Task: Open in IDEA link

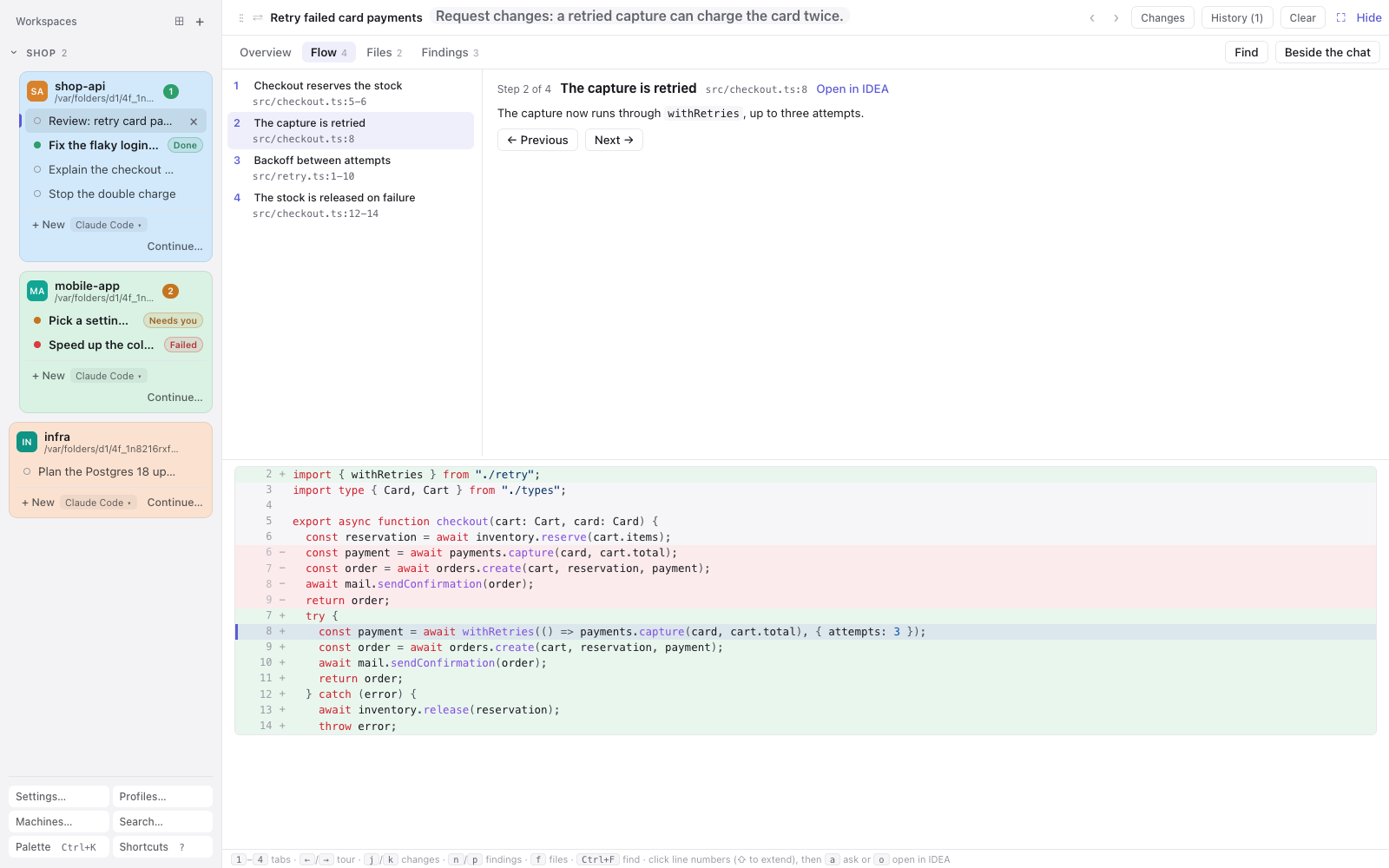Action: click(852, 89)
